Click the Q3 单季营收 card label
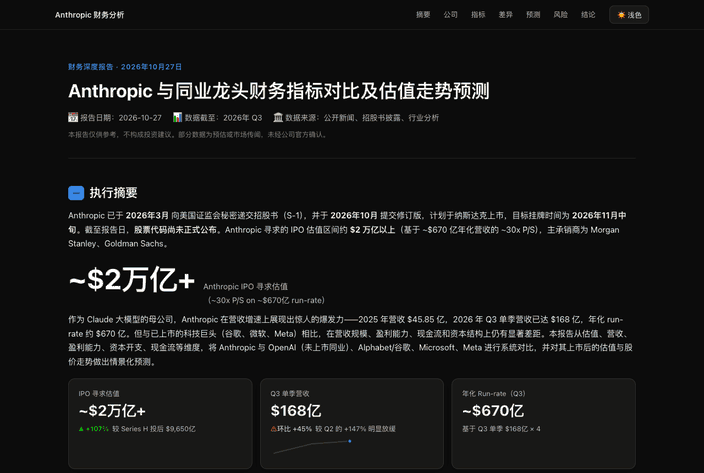The image size is (704, 473). (x=290, y=394)
